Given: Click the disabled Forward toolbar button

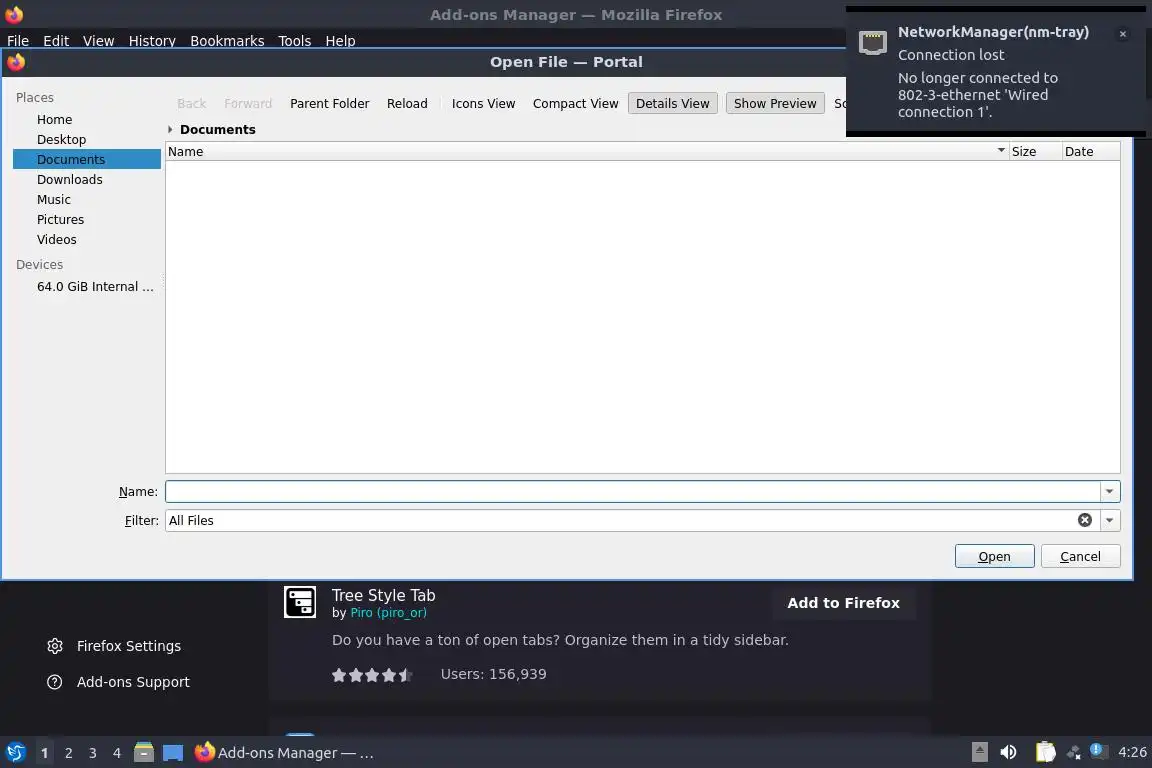Looking at the screenshot, I should [248, 104].
